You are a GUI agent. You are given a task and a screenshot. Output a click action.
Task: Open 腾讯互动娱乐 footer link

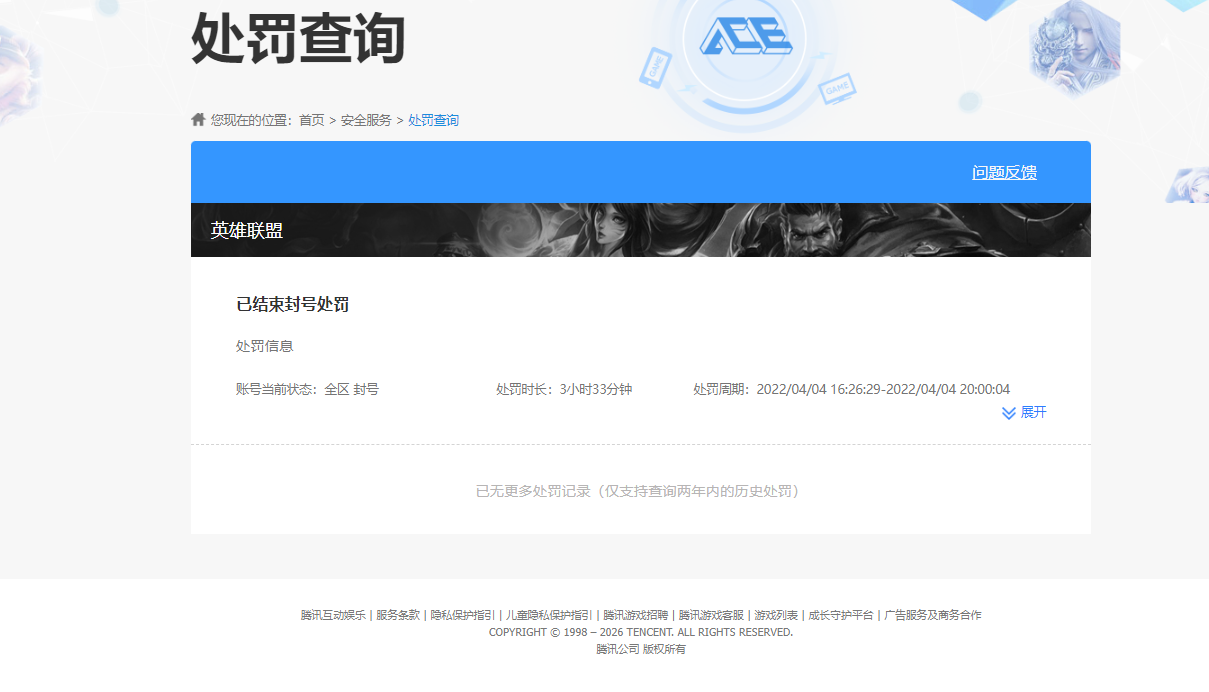333,615
